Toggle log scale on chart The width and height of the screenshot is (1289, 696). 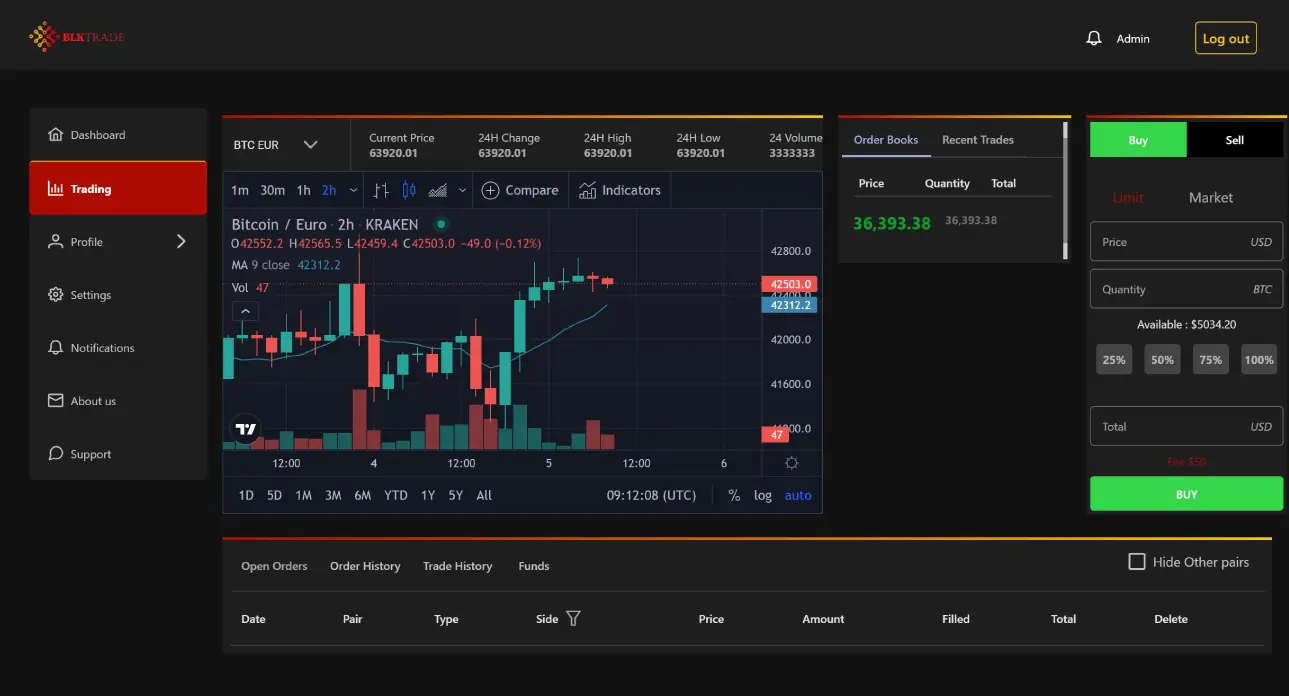tap(763, 495)
